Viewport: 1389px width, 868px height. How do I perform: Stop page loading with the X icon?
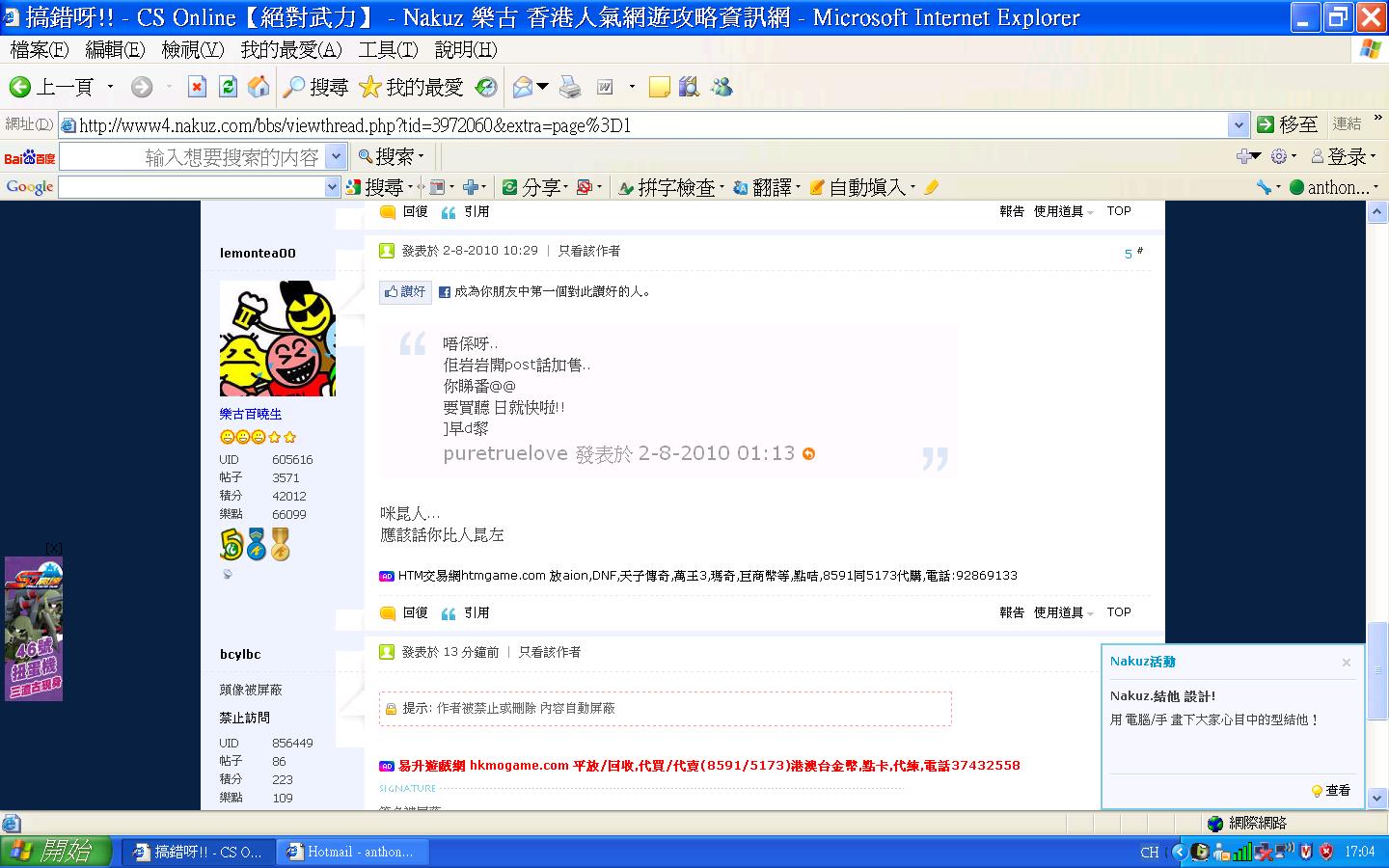pyautogui.click(x=197, y=88)
